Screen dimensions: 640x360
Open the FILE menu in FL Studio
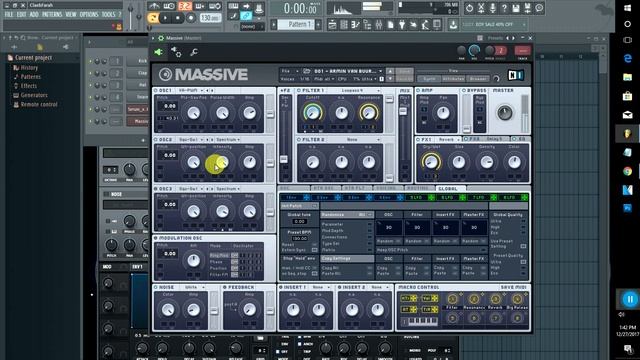9,14
